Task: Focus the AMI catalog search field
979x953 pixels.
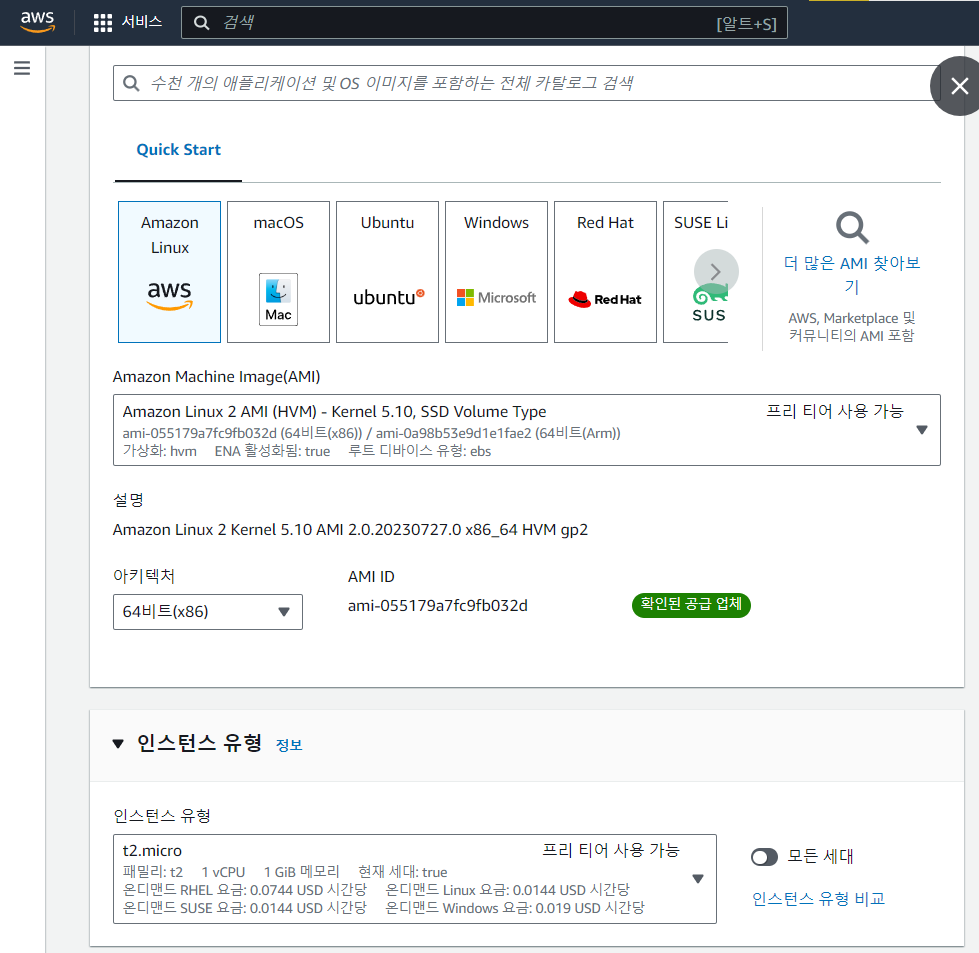Action: tap(526, 83)
